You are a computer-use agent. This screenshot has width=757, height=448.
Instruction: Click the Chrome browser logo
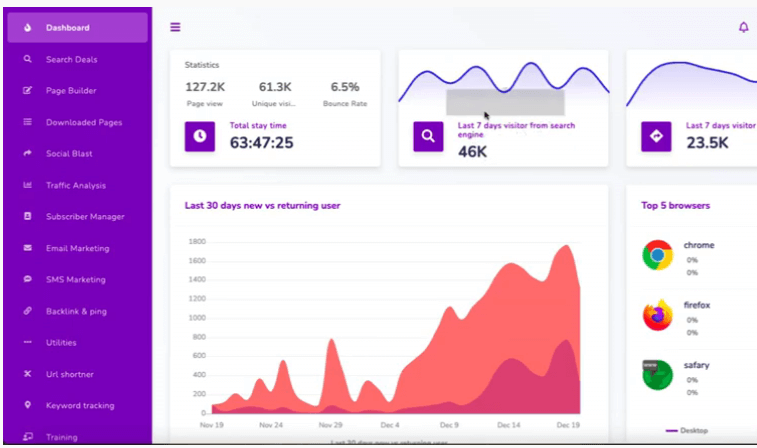tap(658, 255)
